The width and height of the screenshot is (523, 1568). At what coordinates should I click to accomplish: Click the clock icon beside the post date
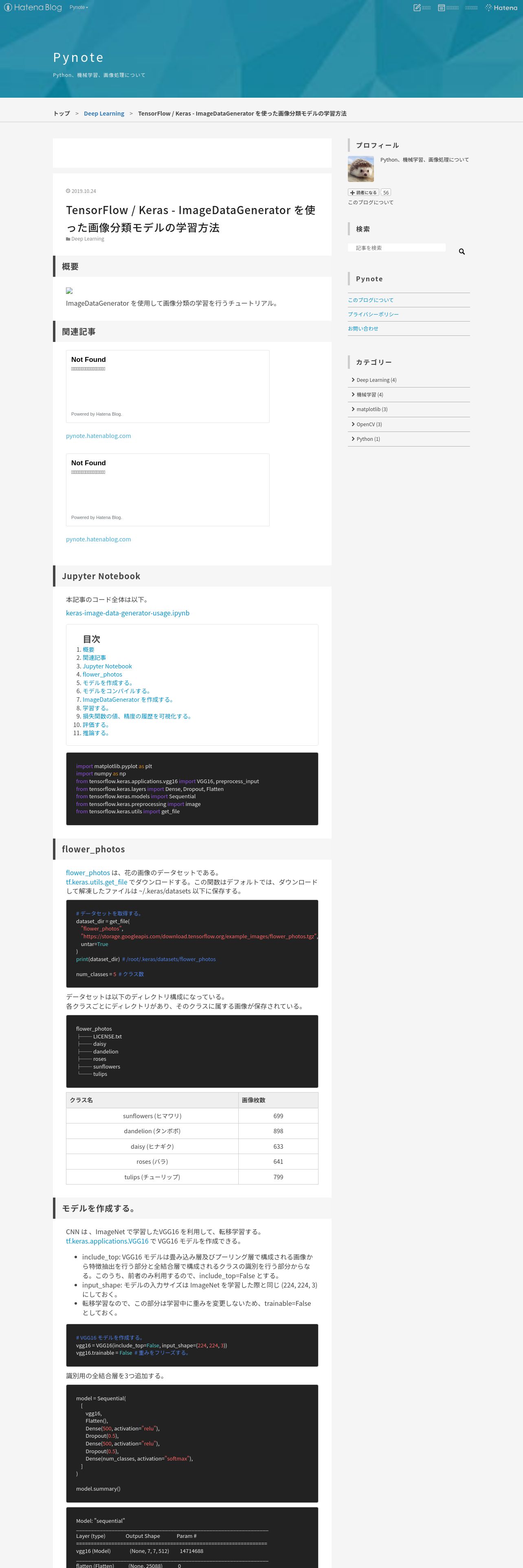(x=68, y=191)
